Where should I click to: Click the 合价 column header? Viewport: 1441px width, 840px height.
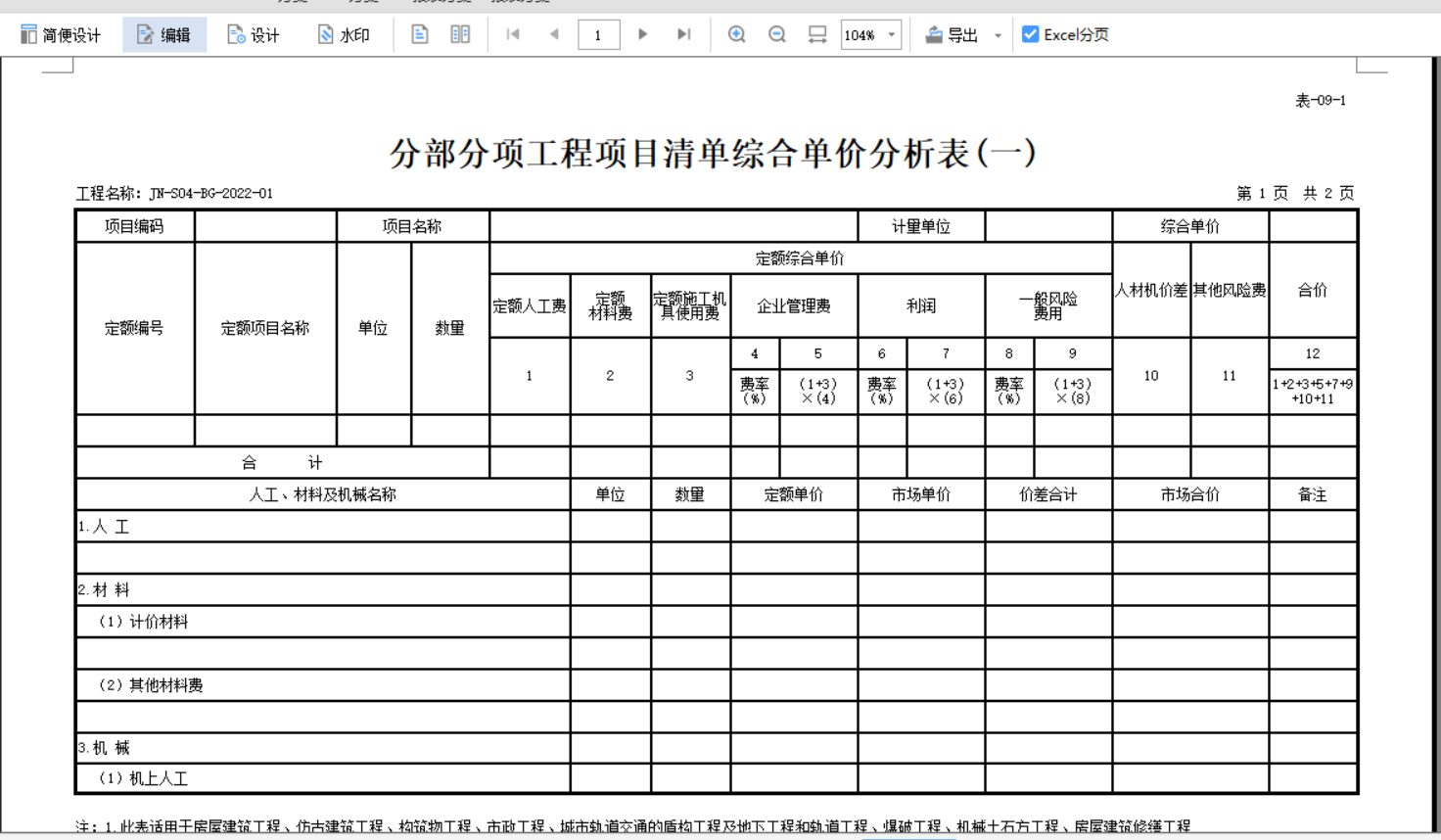[1313, 290]
